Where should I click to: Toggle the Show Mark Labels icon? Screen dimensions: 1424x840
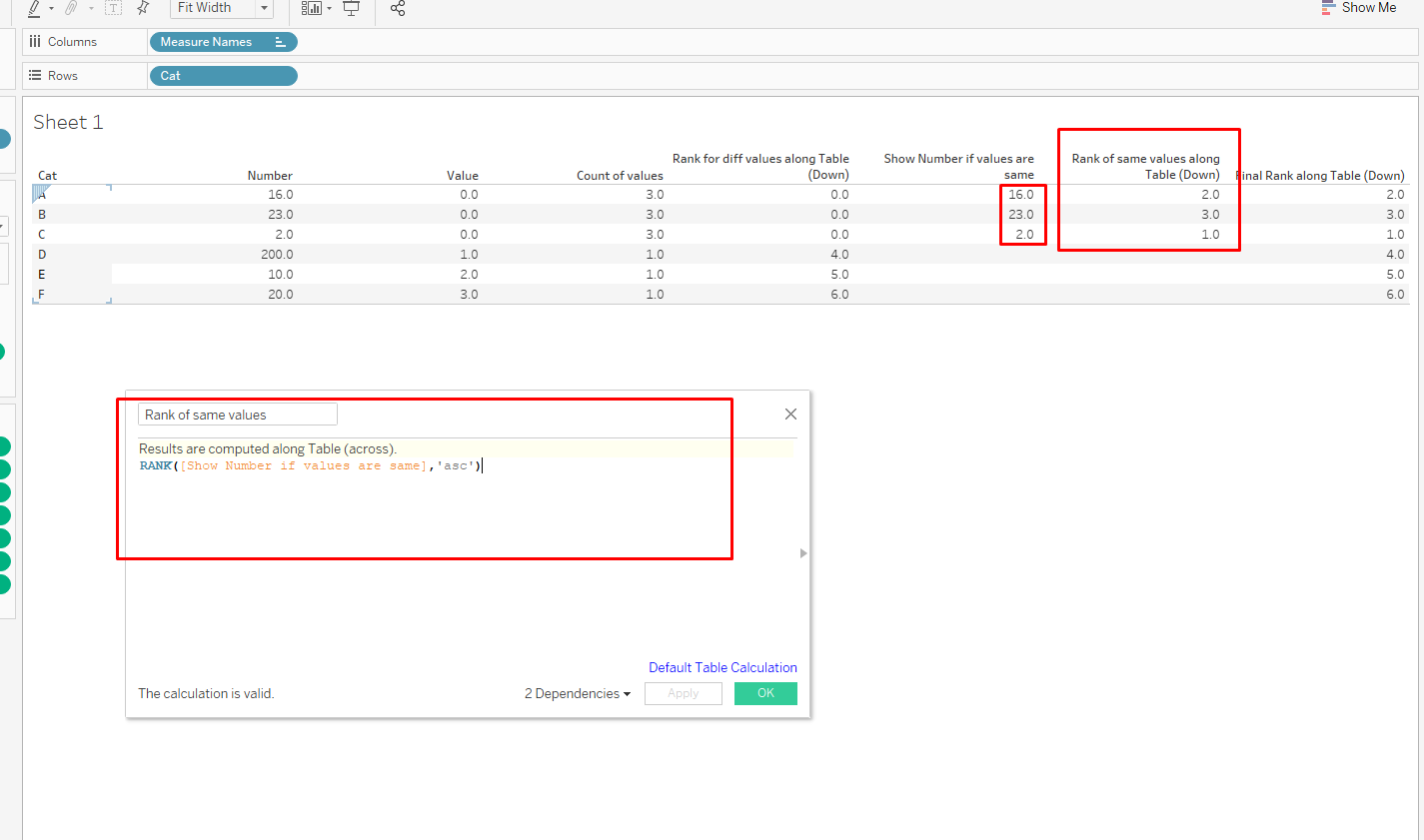113,8
